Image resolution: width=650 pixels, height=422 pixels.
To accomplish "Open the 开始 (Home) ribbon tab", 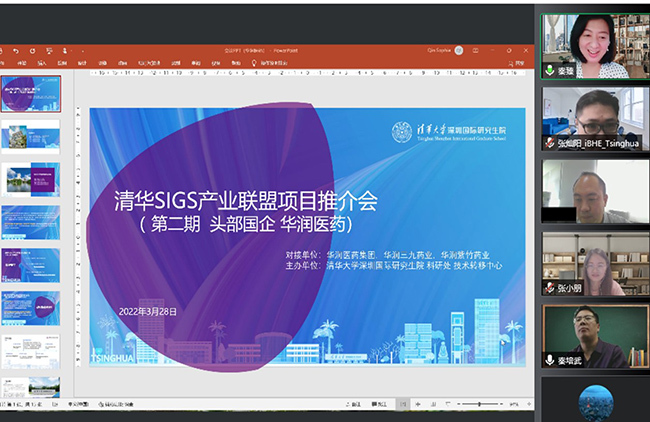I will point(22,63).
